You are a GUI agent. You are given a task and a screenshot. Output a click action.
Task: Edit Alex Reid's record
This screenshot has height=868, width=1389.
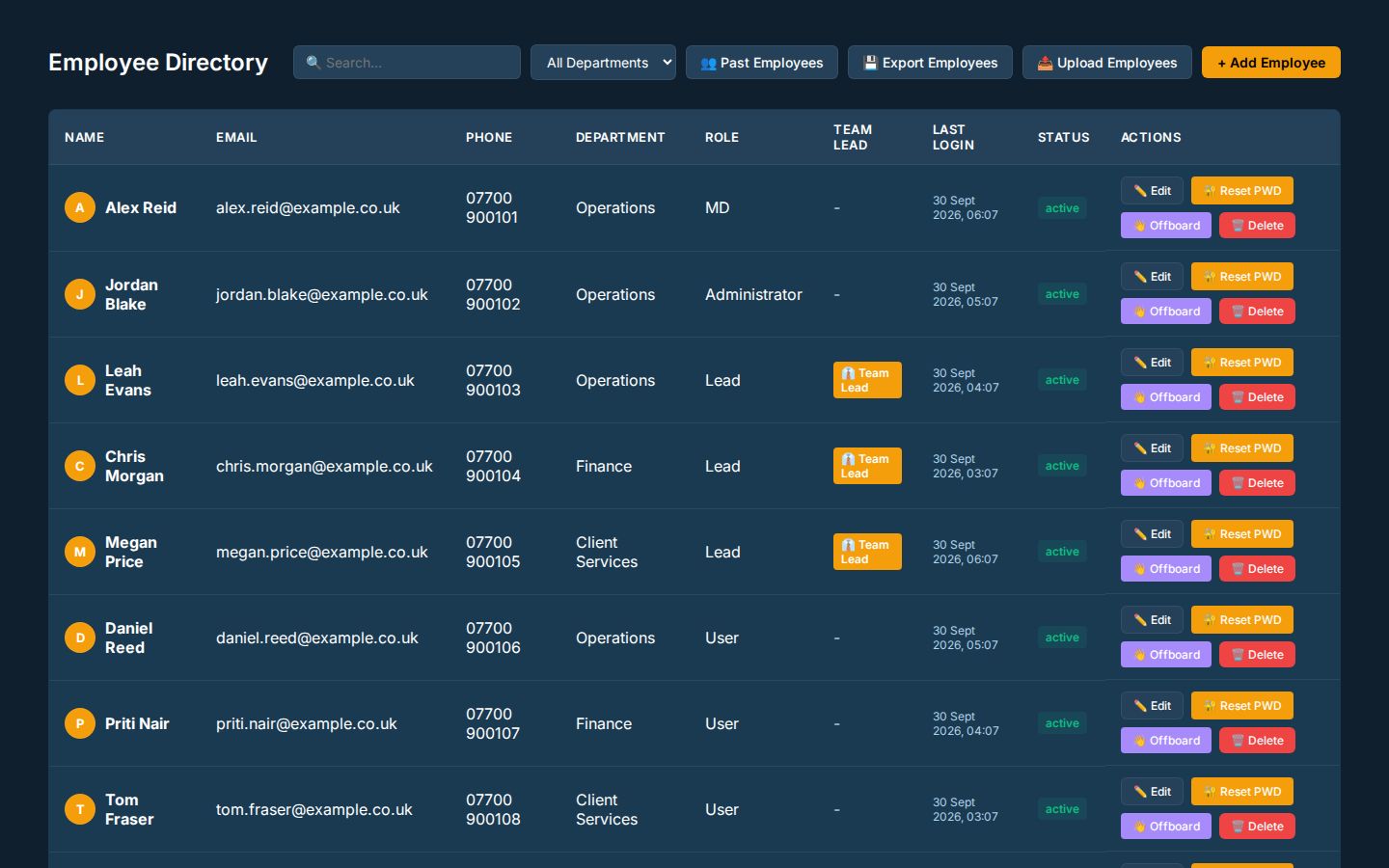coord(1152,191)
